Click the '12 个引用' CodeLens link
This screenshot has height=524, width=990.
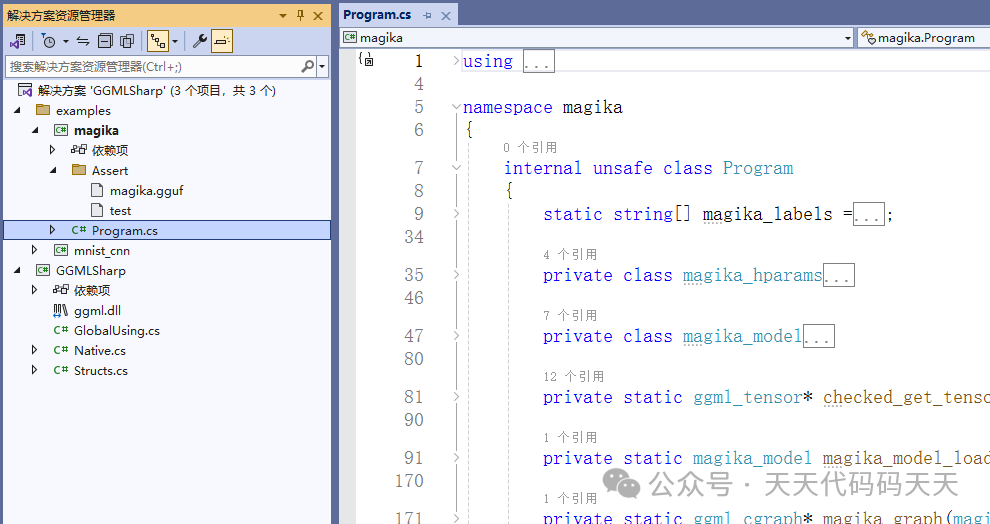click(x=573, y=377)
